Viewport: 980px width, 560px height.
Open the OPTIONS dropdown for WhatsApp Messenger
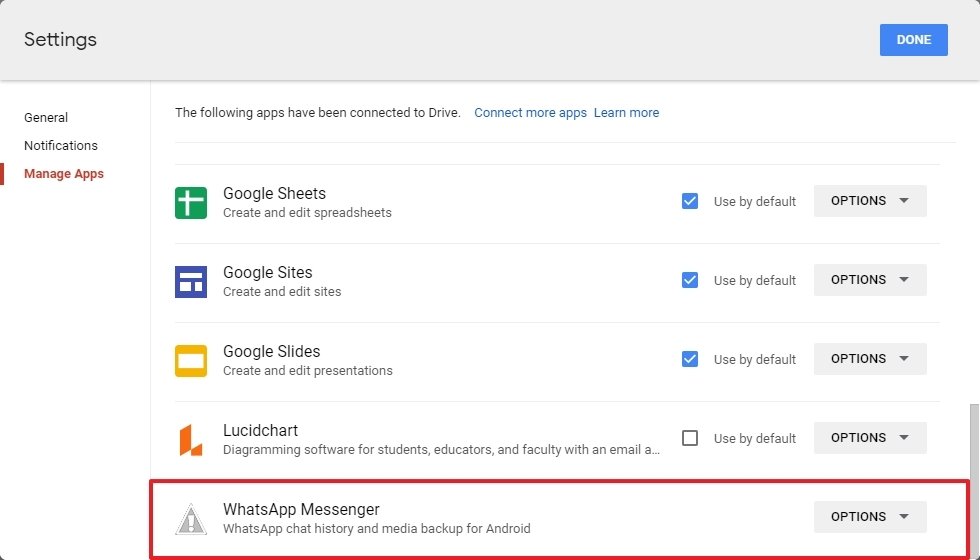(870, 516)
